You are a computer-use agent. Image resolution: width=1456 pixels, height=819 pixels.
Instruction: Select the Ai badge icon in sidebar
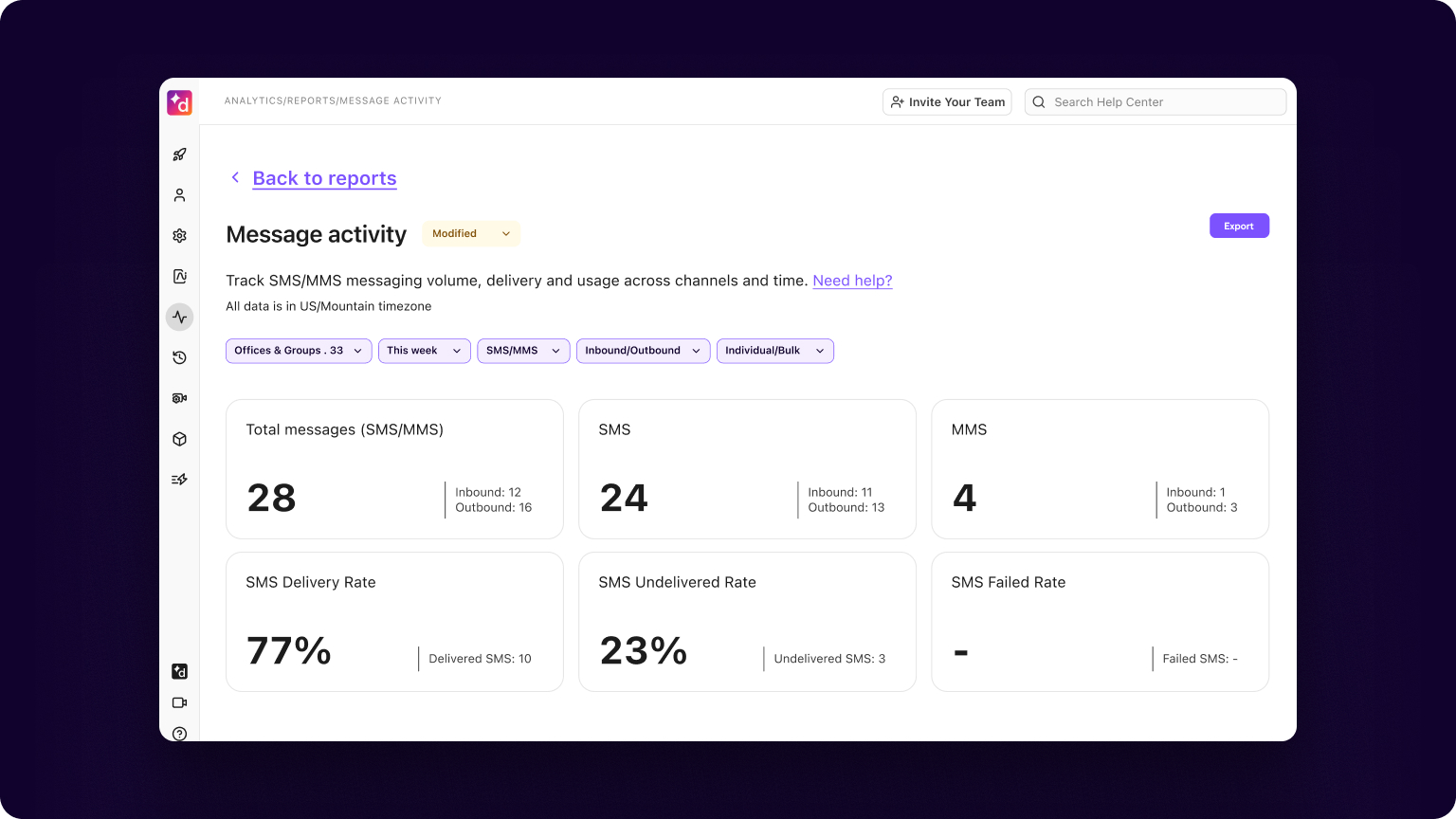(179, 276)
